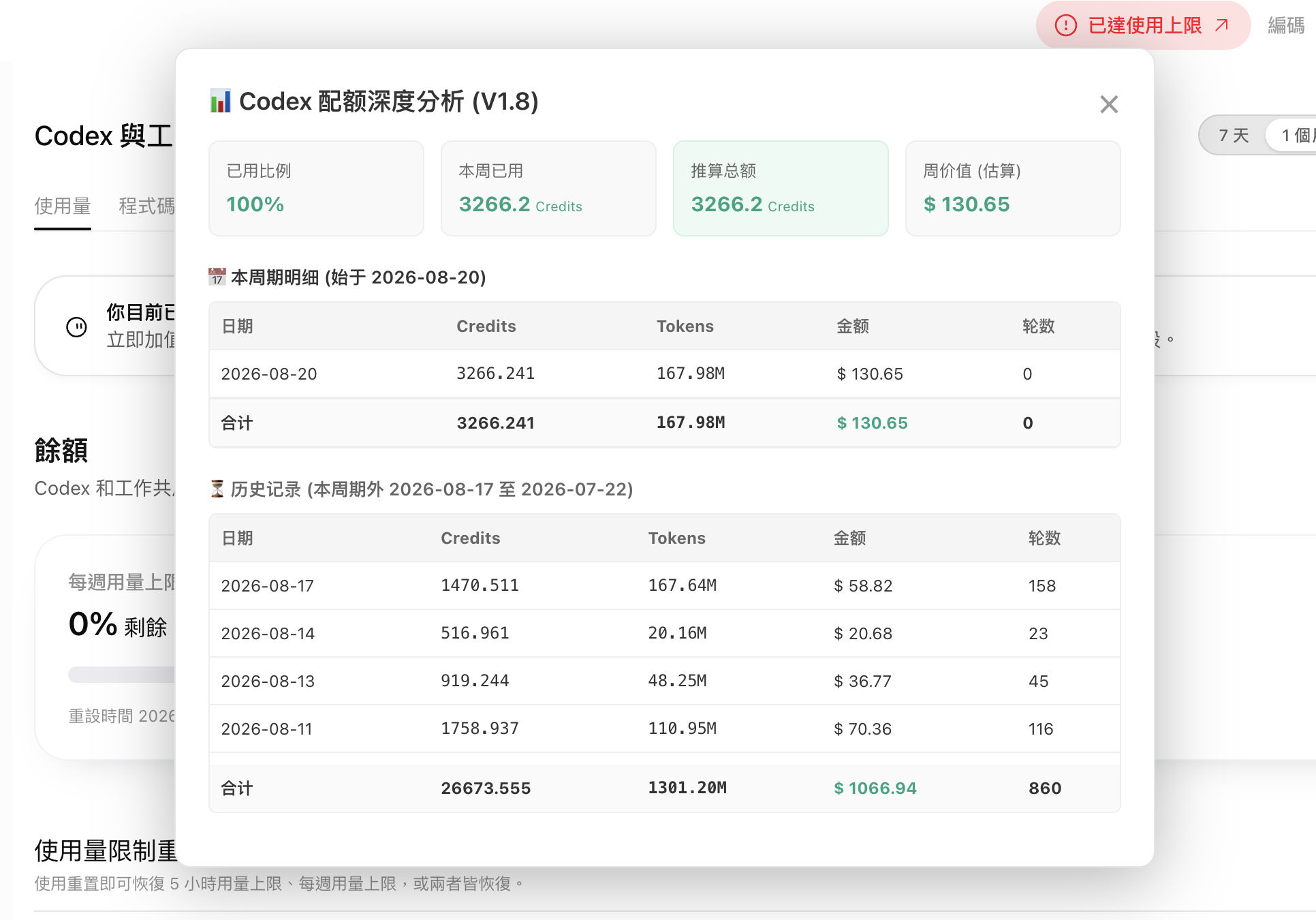Click the $ 130.65 amount in 2026-08-20 row
The width and height of the screenshot is (1316, 920).
coord(870,373)
